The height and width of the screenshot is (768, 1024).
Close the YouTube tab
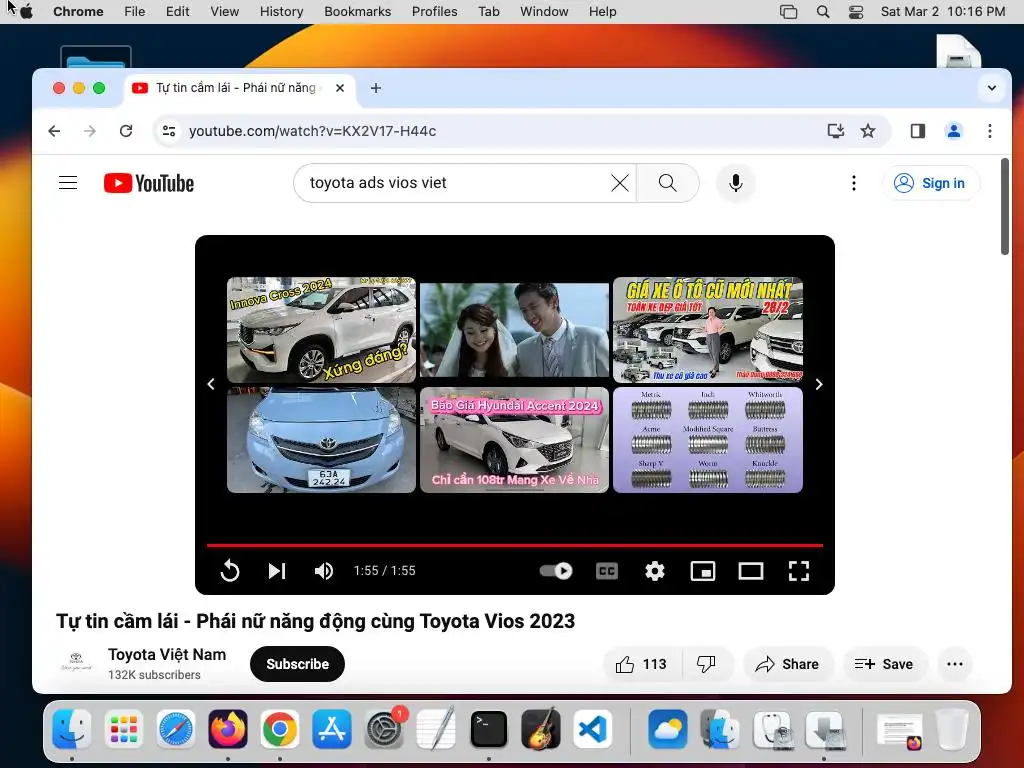coord(340,88)
